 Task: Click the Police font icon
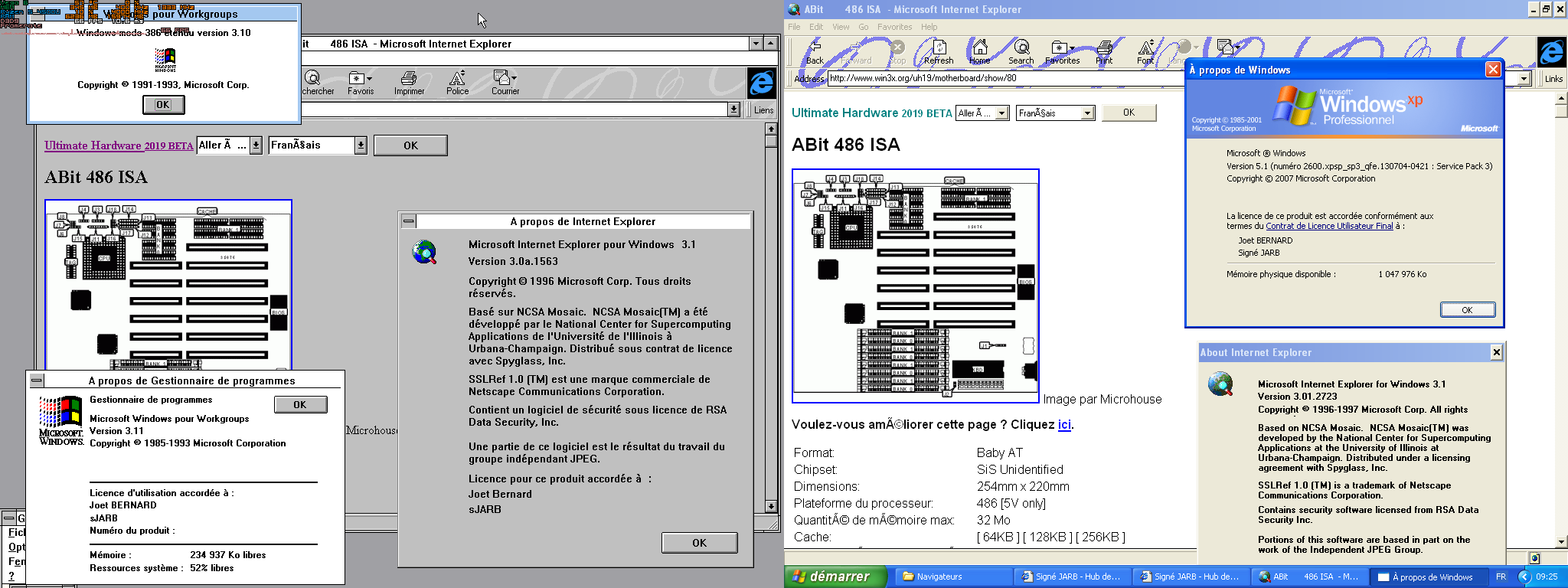click(457, 80)
